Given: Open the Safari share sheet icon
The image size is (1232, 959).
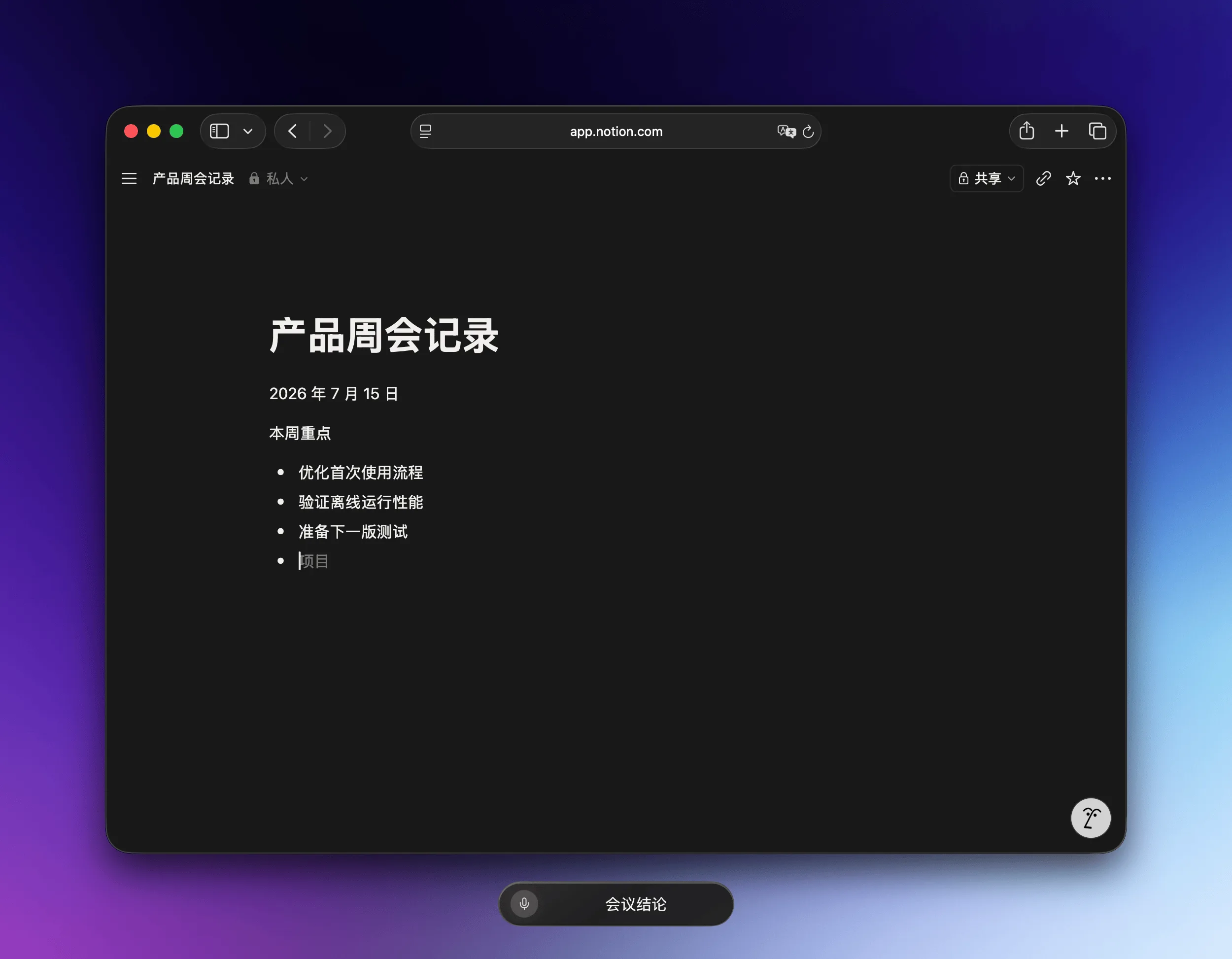Looking at the screenshot, I should tap(1027, 131).
